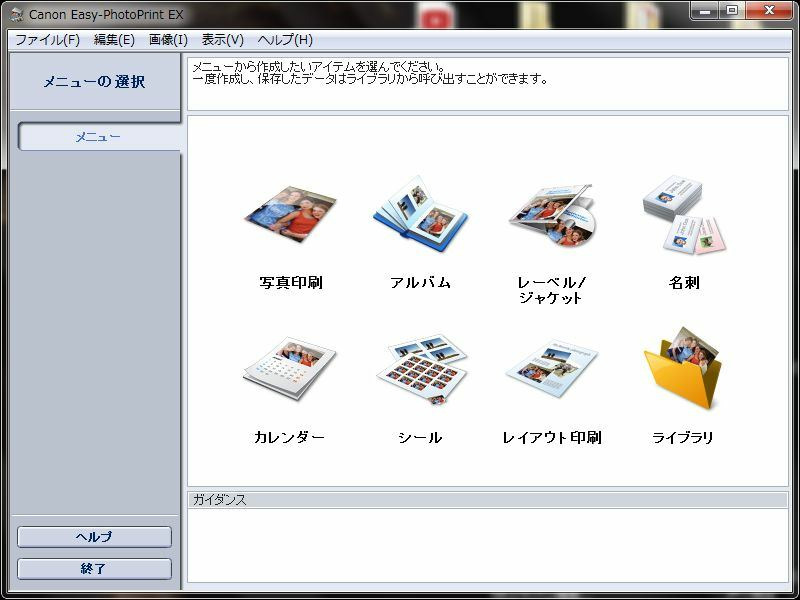Screen dimensions: 800x600
Task: Select the レーベル/ジャケット disc label icon
Action: tap(552, 215)
